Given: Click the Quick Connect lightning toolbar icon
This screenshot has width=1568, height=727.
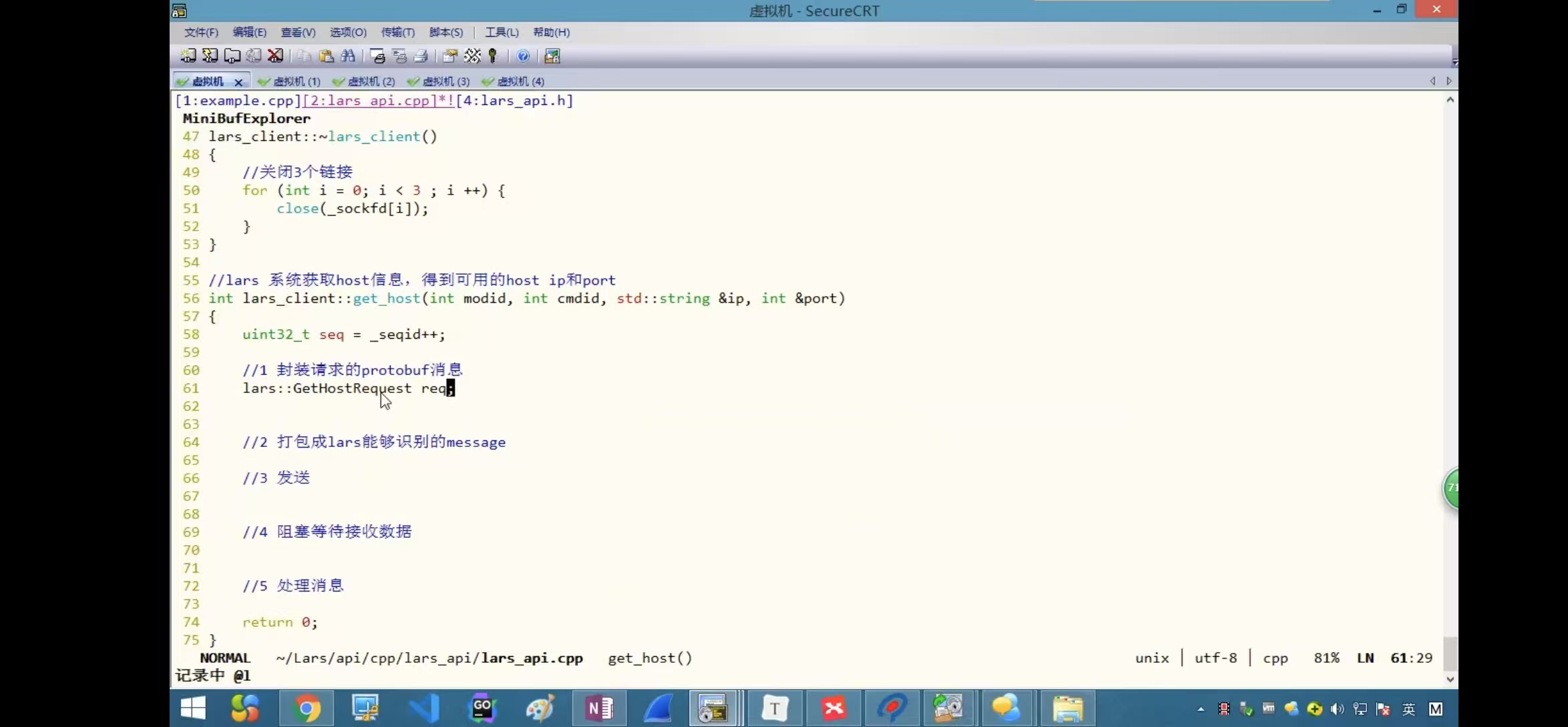Looking at the screenshot, I should [x=210, y=56].
